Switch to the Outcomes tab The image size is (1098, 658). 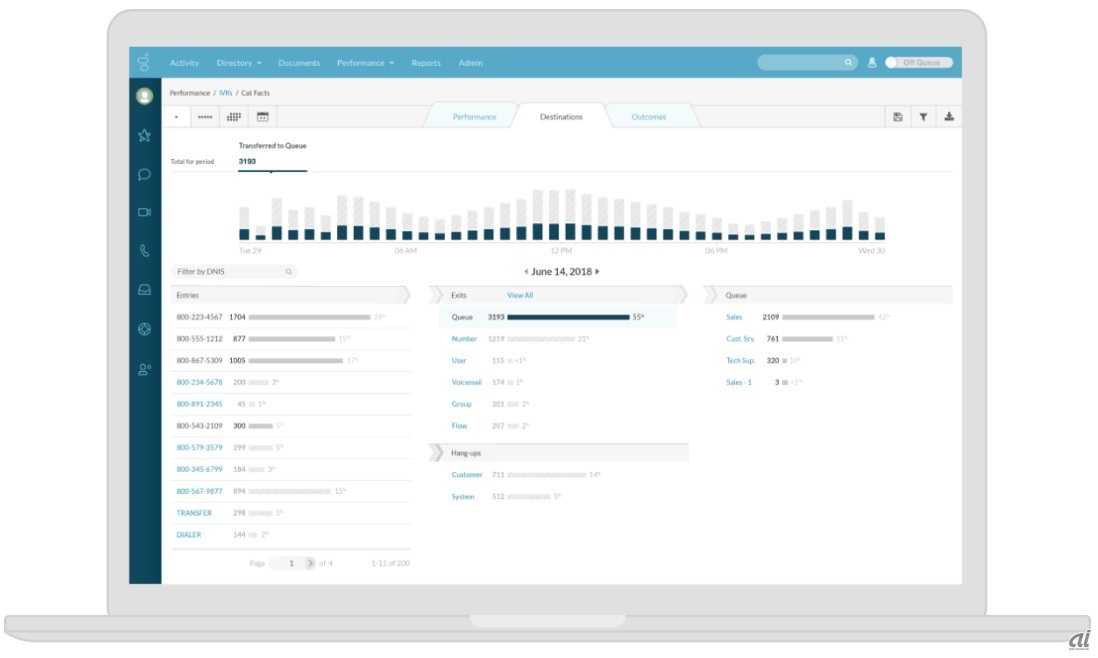pos(648,117)
